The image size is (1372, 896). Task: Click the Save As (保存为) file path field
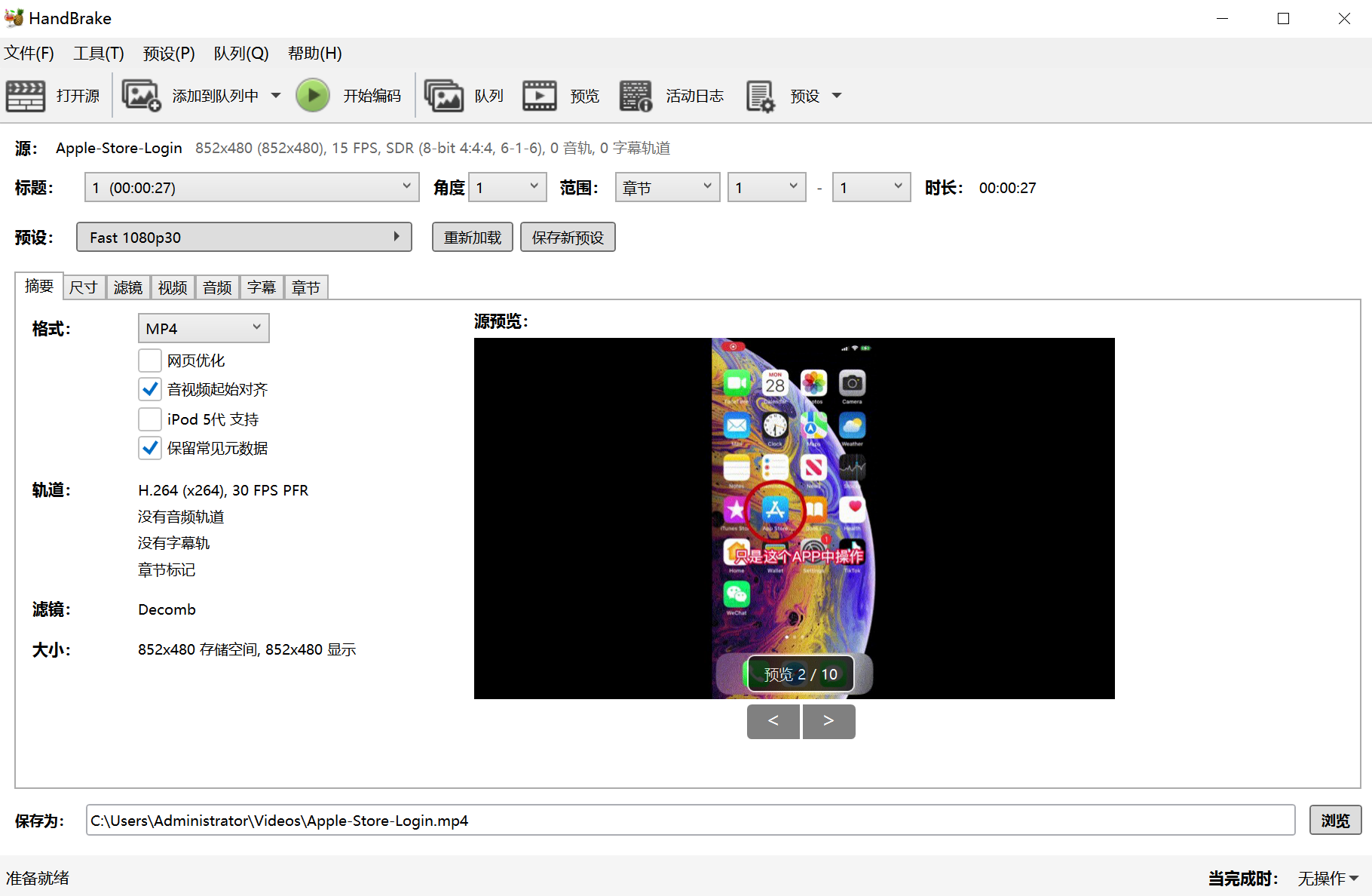coord(690,821)
